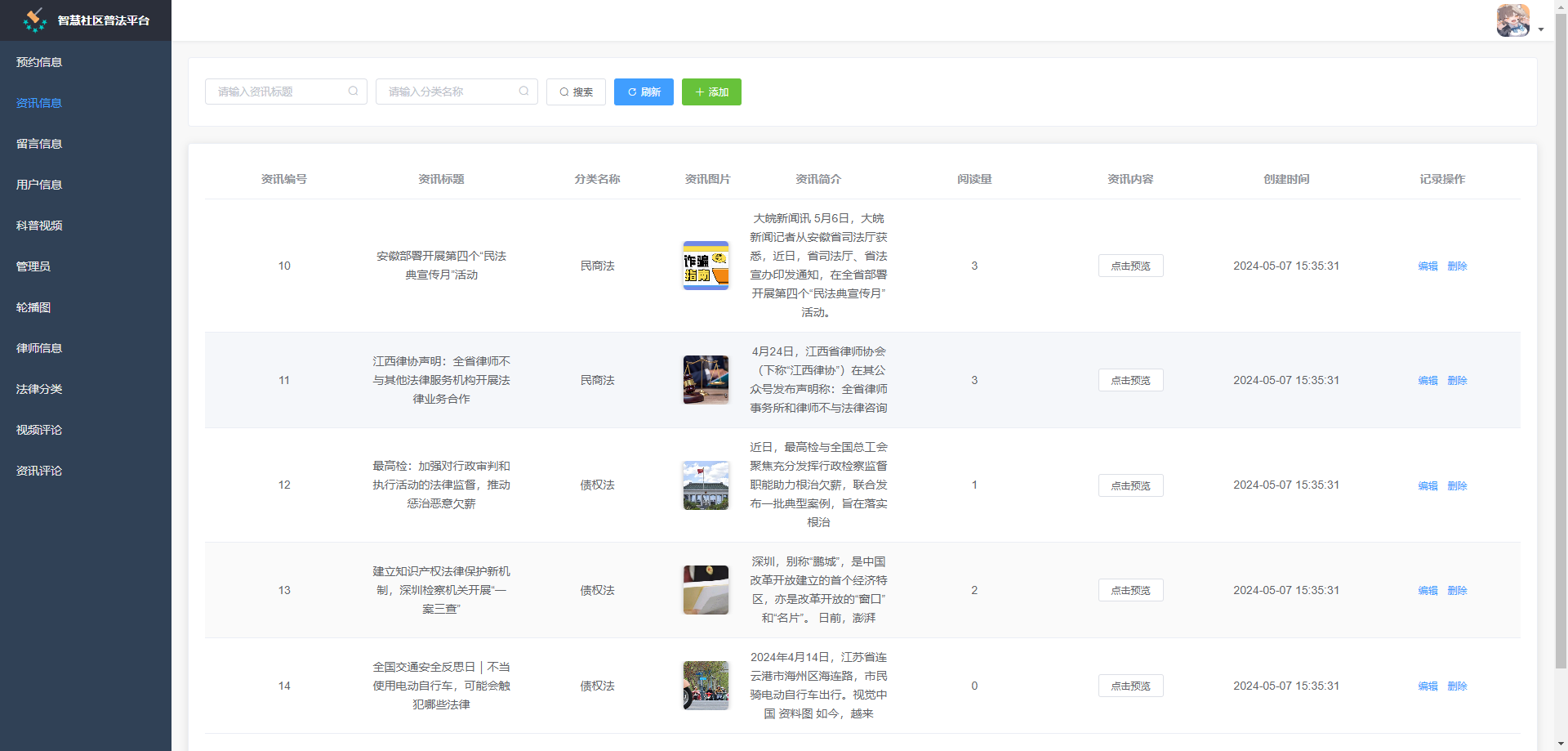The height and width of the screenshot is (751, 1568).
Task: Click the user avatar in the top-right corner
Action: click(x=1512, y=20)
